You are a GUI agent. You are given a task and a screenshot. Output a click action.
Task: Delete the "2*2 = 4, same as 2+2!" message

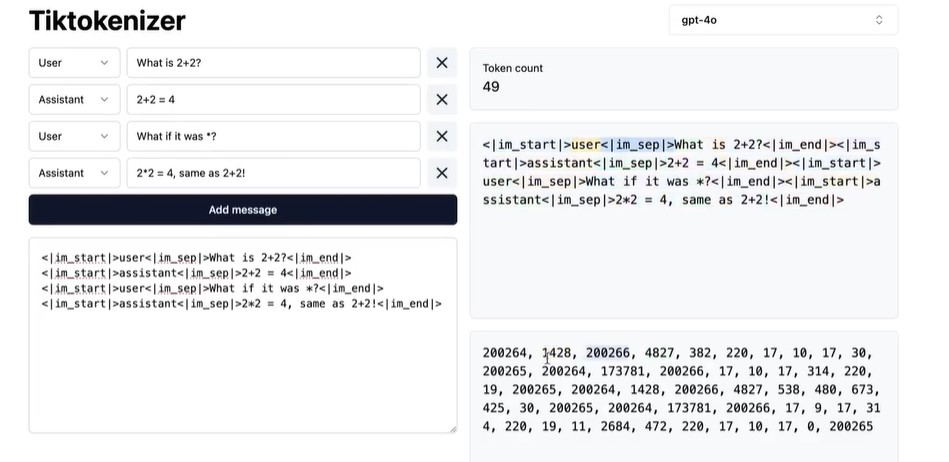coord(441,173)
